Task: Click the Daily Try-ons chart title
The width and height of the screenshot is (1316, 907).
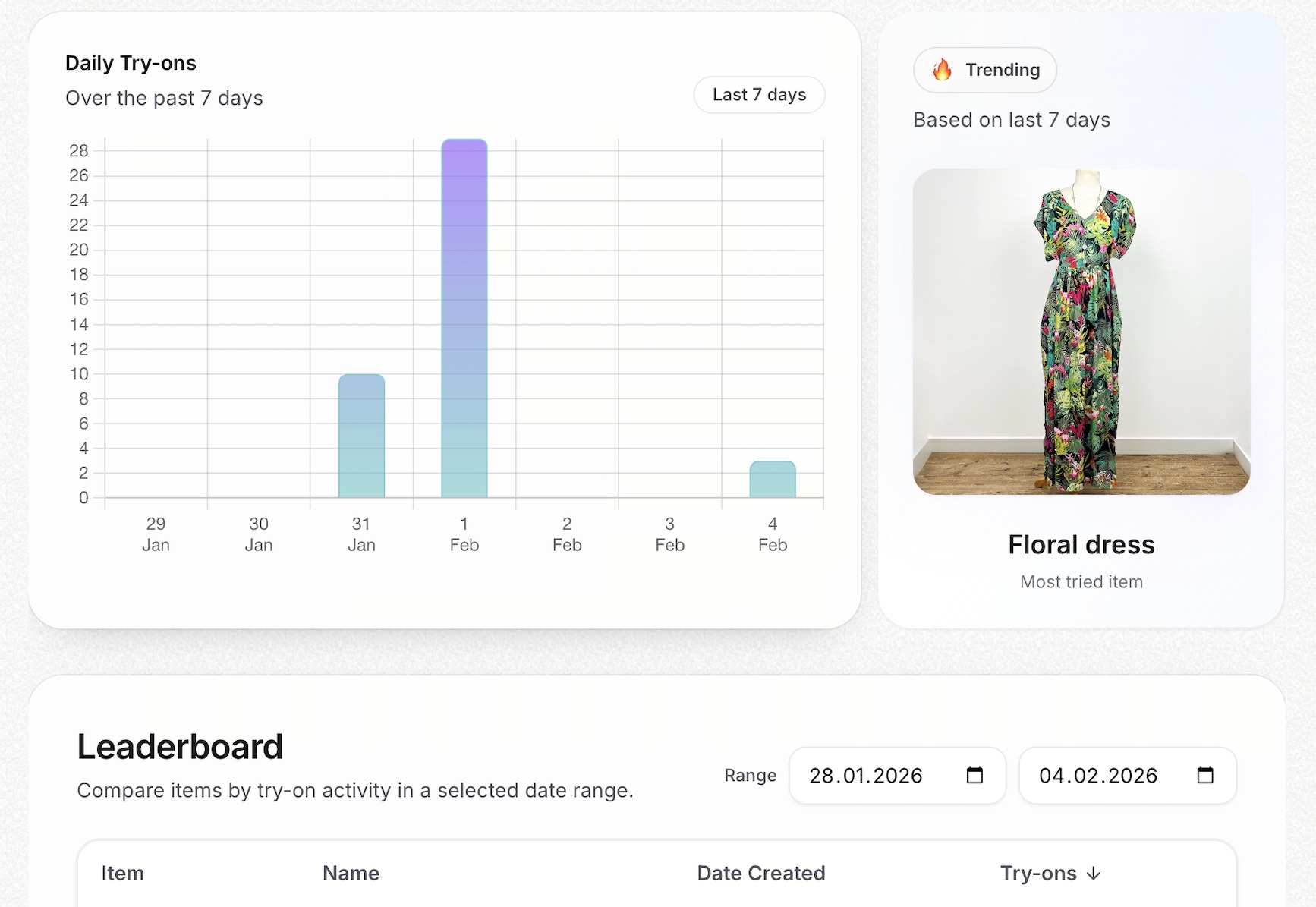Action: coord(131,63)
